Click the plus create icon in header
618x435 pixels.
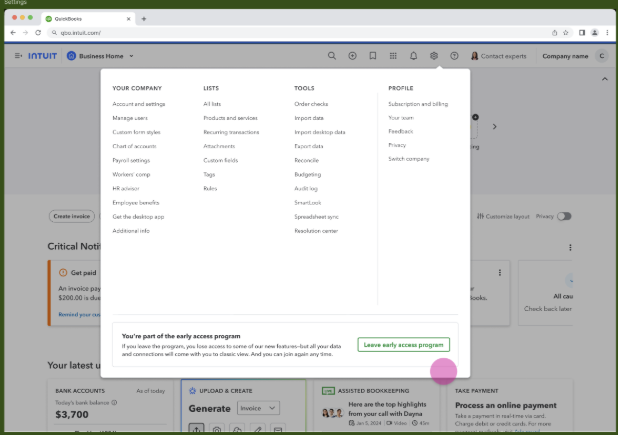pos(352,56)
